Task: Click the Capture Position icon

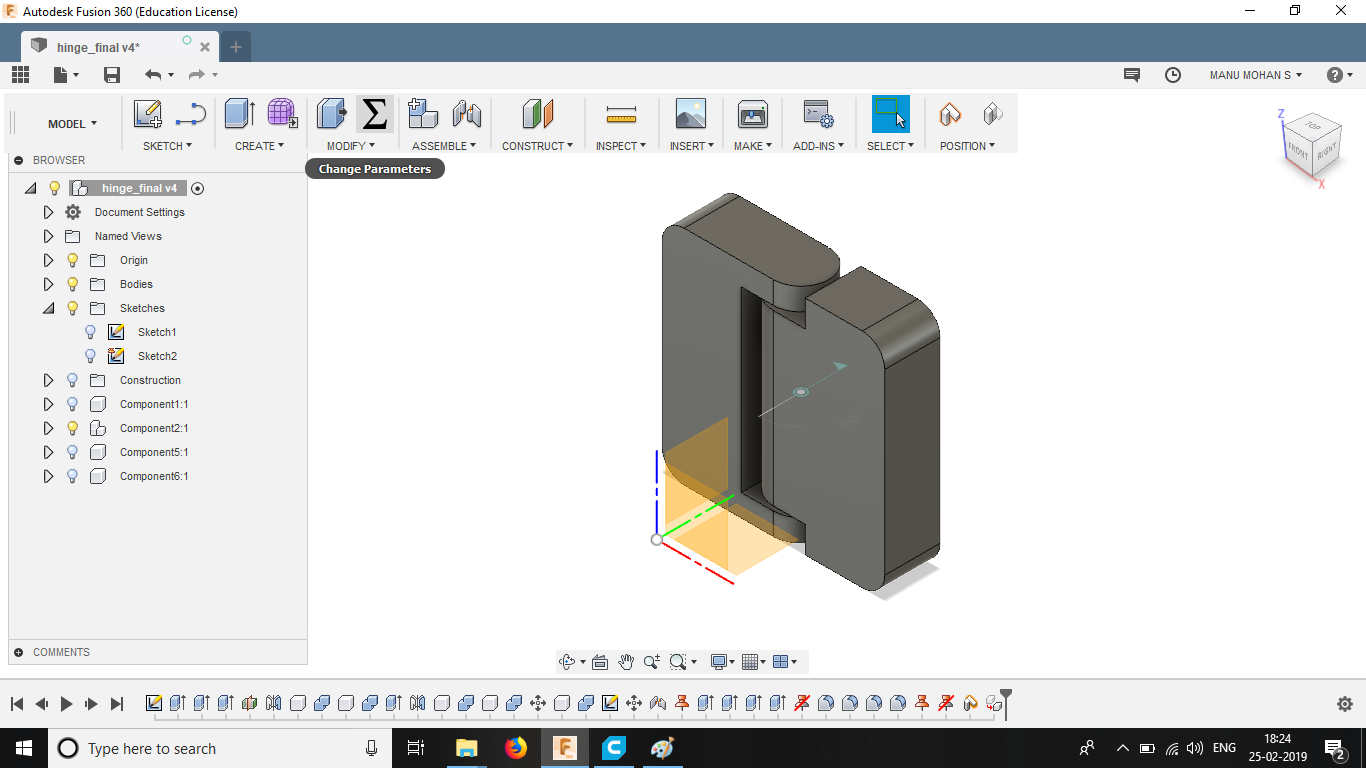Action: [x=950, y=114]
